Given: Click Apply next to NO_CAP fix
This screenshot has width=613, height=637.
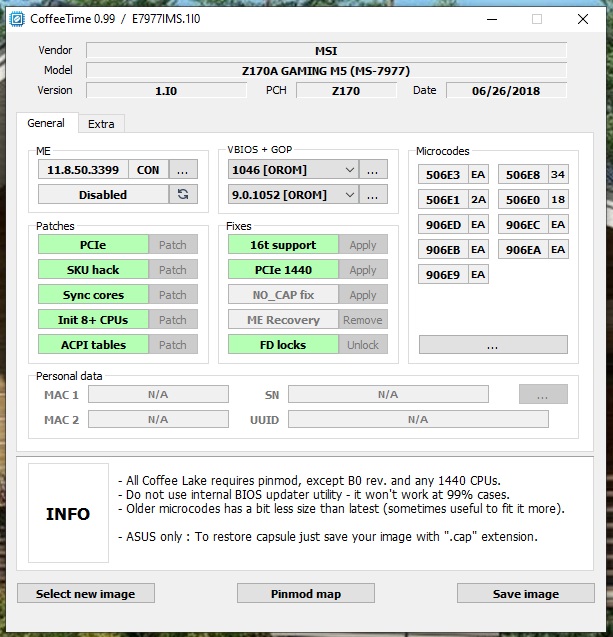Looking at the screenshot, I should (x=363, y=295).
